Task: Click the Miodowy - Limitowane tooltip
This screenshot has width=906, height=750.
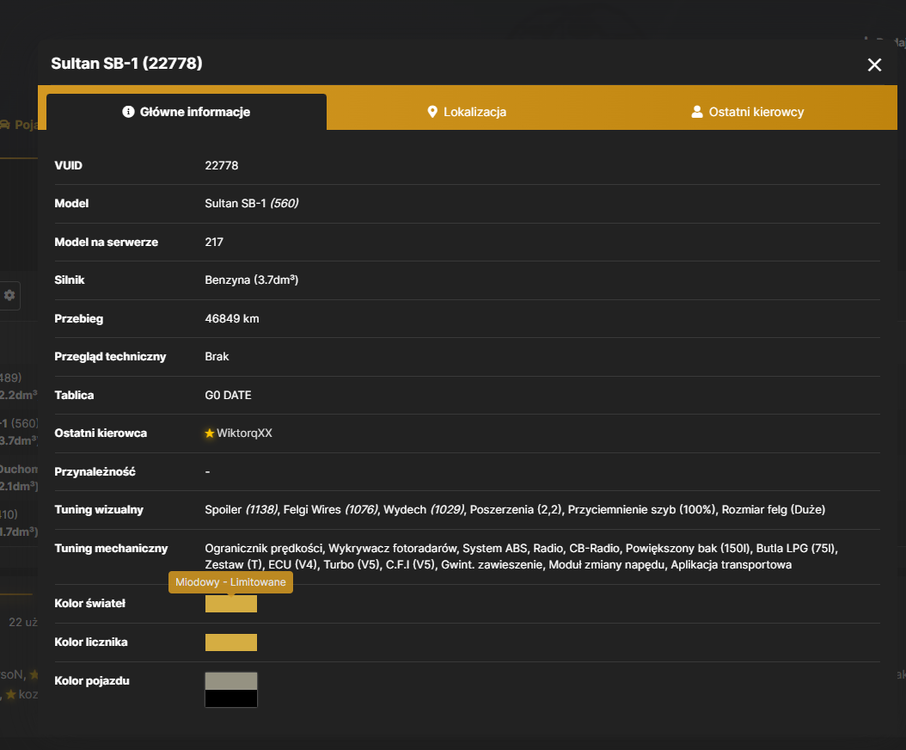Action: (x=231, y=582)
